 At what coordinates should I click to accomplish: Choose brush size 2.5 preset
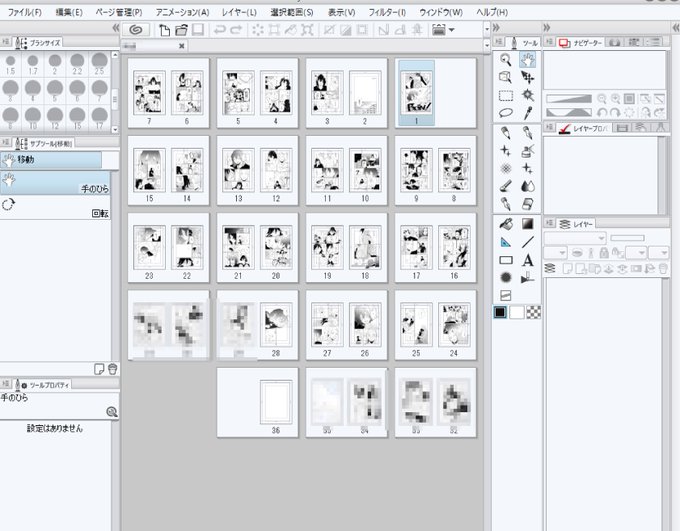tap(100, 65)
